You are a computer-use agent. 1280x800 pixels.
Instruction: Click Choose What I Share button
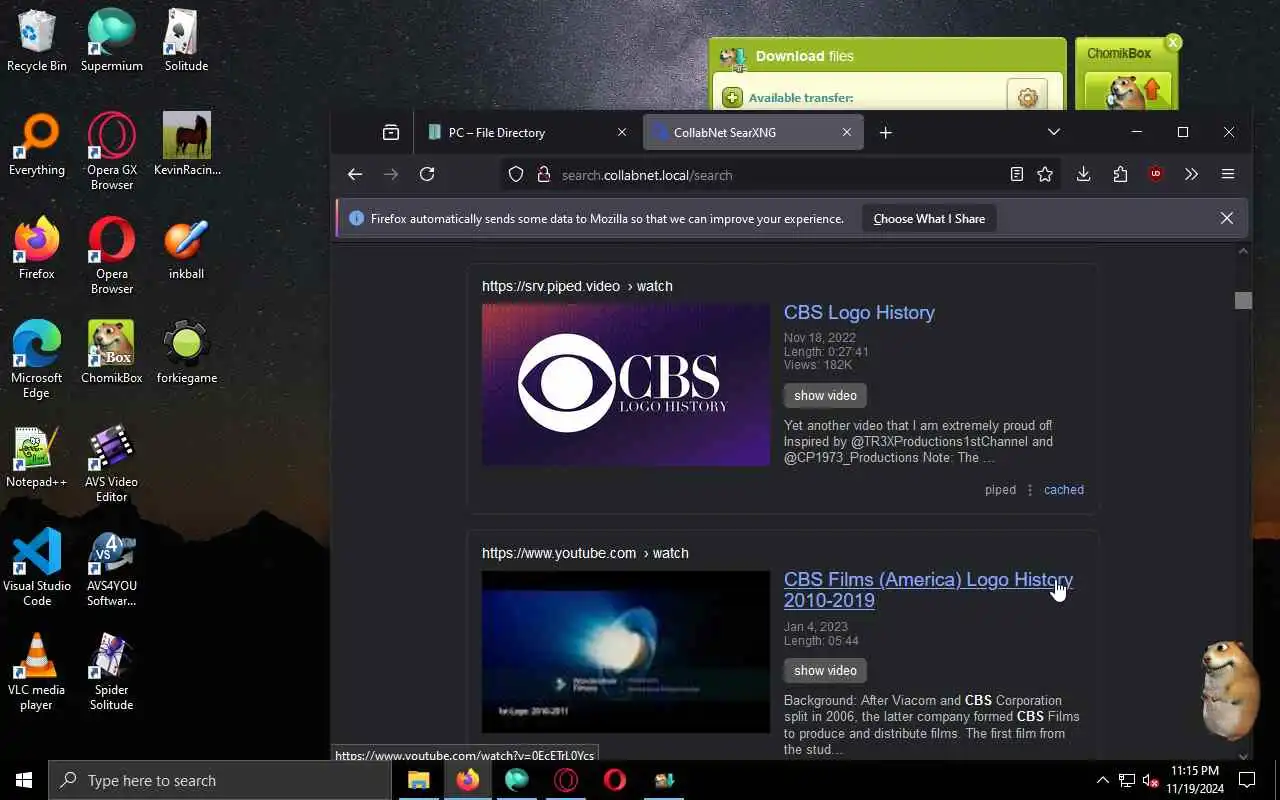tap(929, 219)
